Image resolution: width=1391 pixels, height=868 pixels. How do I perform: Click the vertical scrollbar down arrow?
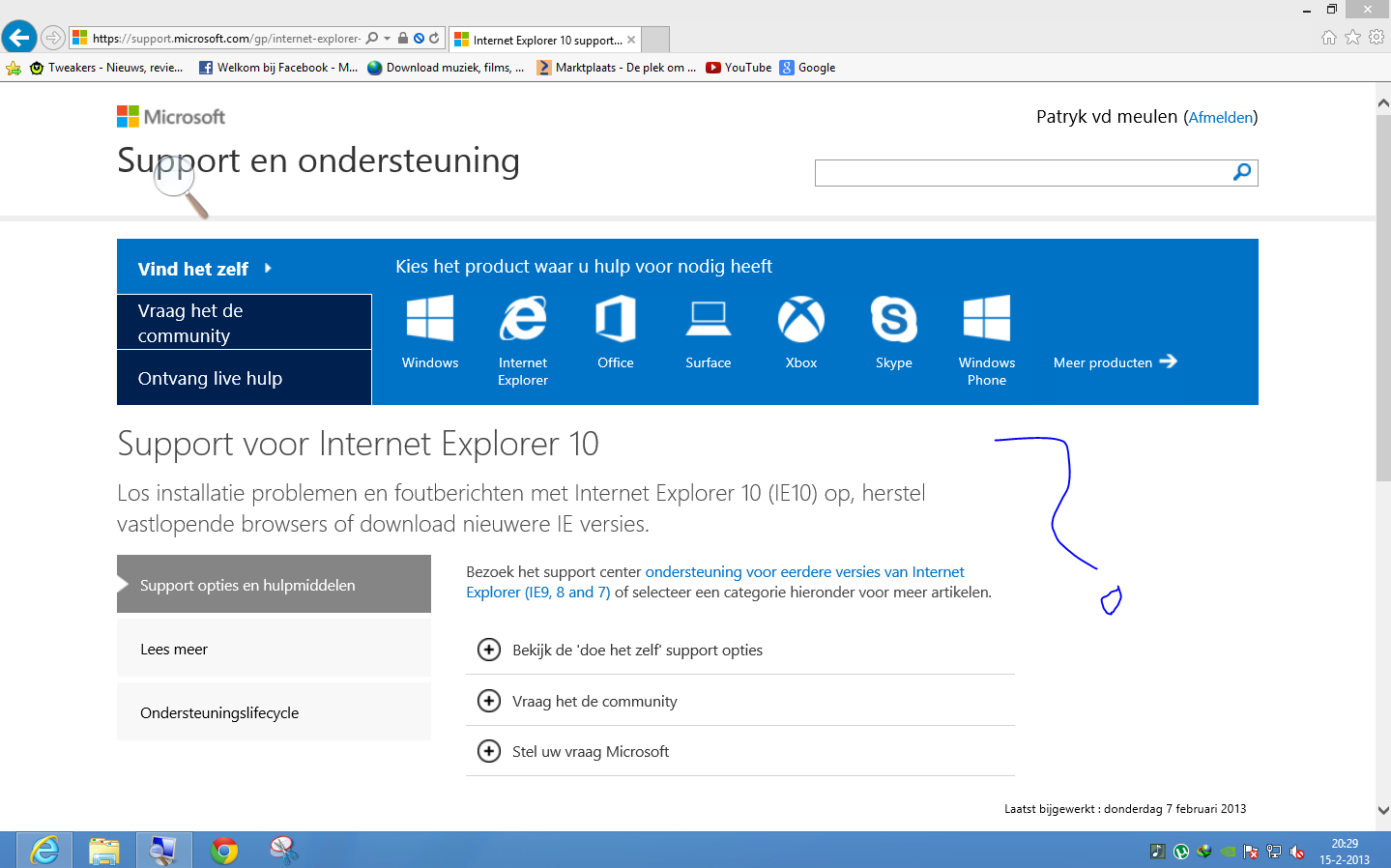point(1383,811)
